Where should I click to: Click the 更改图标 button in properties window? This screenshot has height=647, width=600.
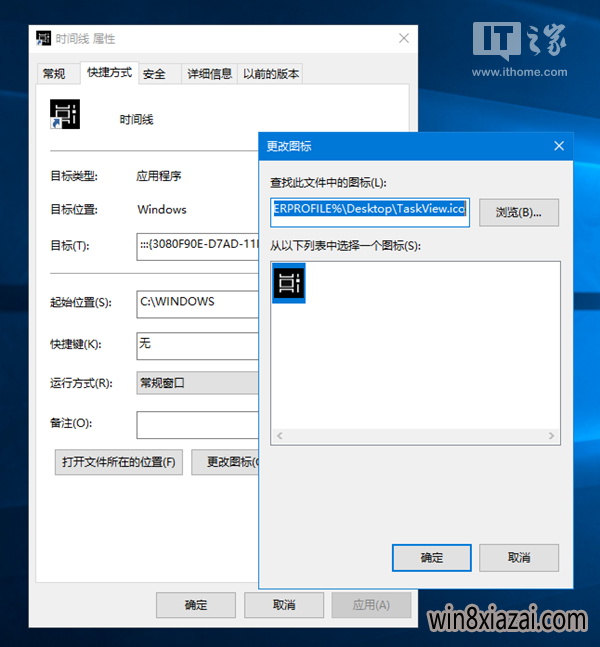coord(225,462)
